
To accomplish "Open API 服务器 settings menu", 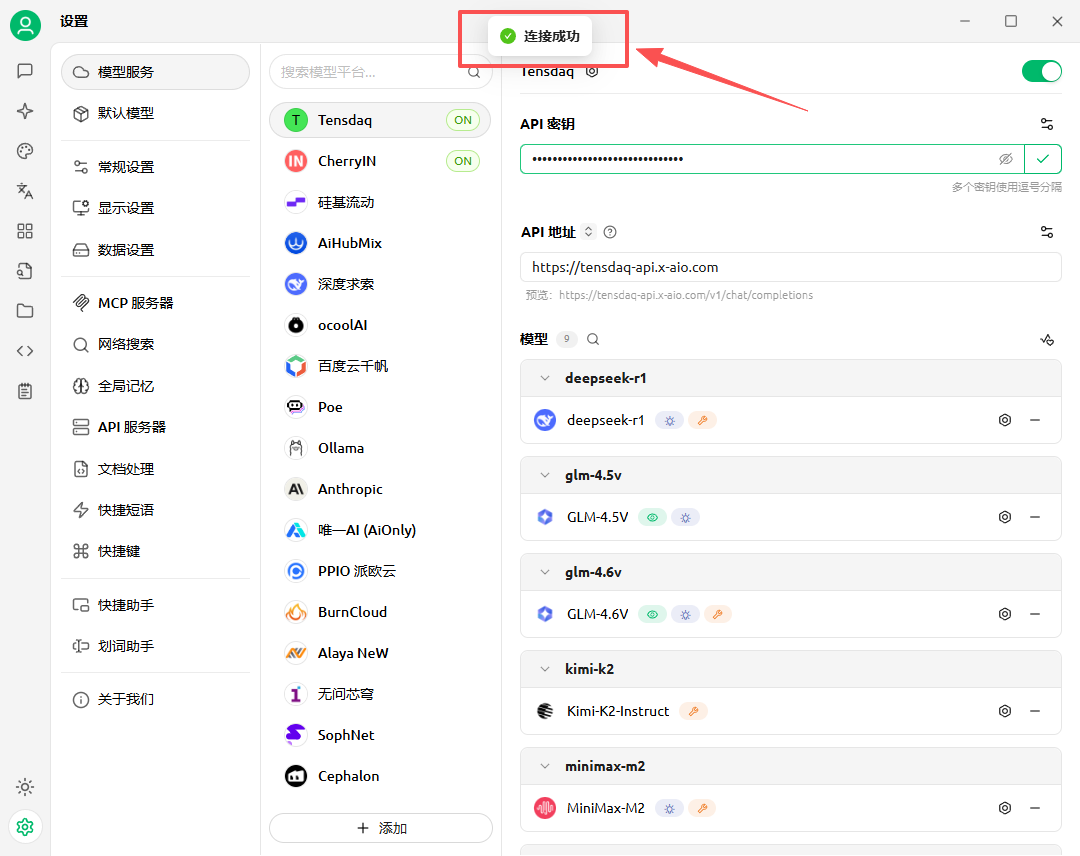I will click(155, 427).
